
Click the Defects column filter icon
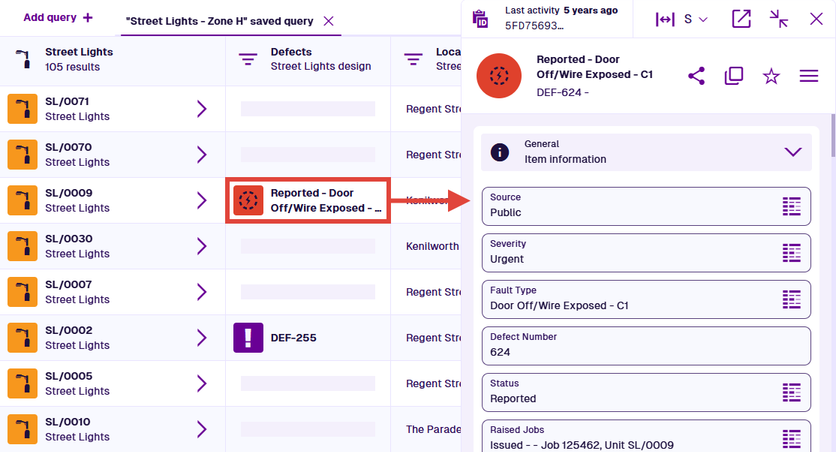[248, 60]
